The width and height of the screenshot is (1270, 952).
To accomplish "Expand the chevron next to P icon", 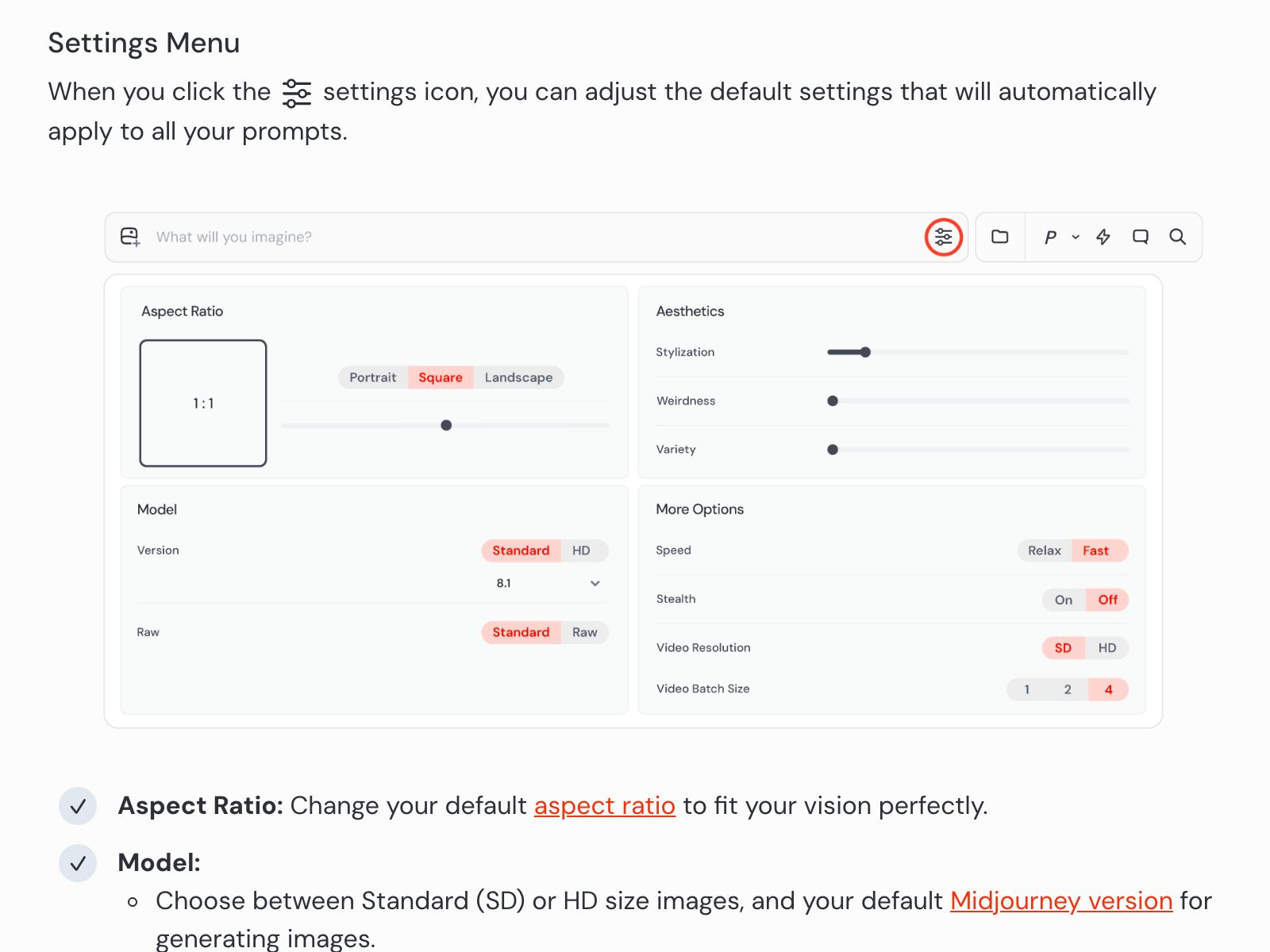I will coord(1076,237).
